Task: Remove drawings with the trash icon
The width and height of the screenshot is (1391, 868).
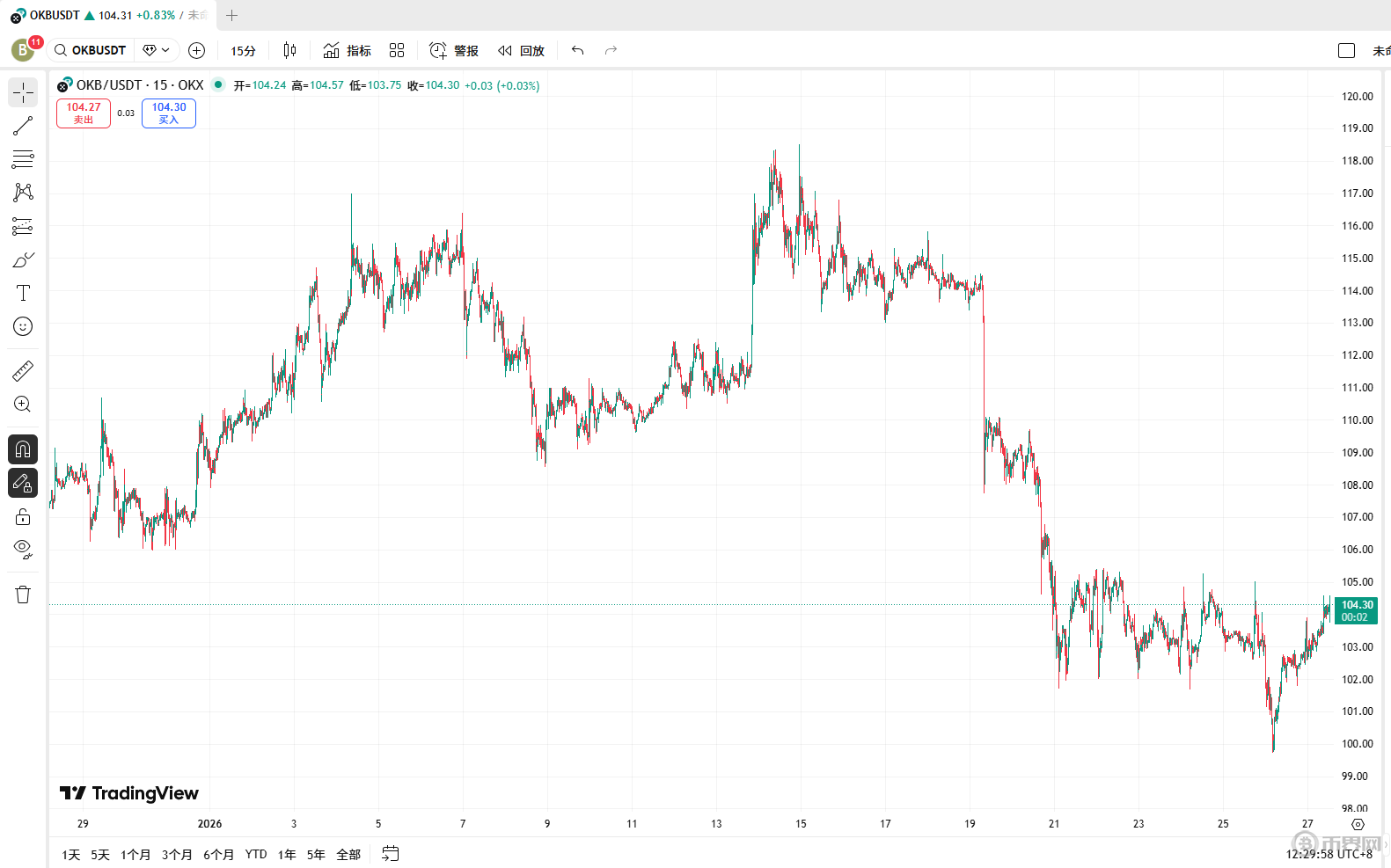Action: click(x=23, y=594)
